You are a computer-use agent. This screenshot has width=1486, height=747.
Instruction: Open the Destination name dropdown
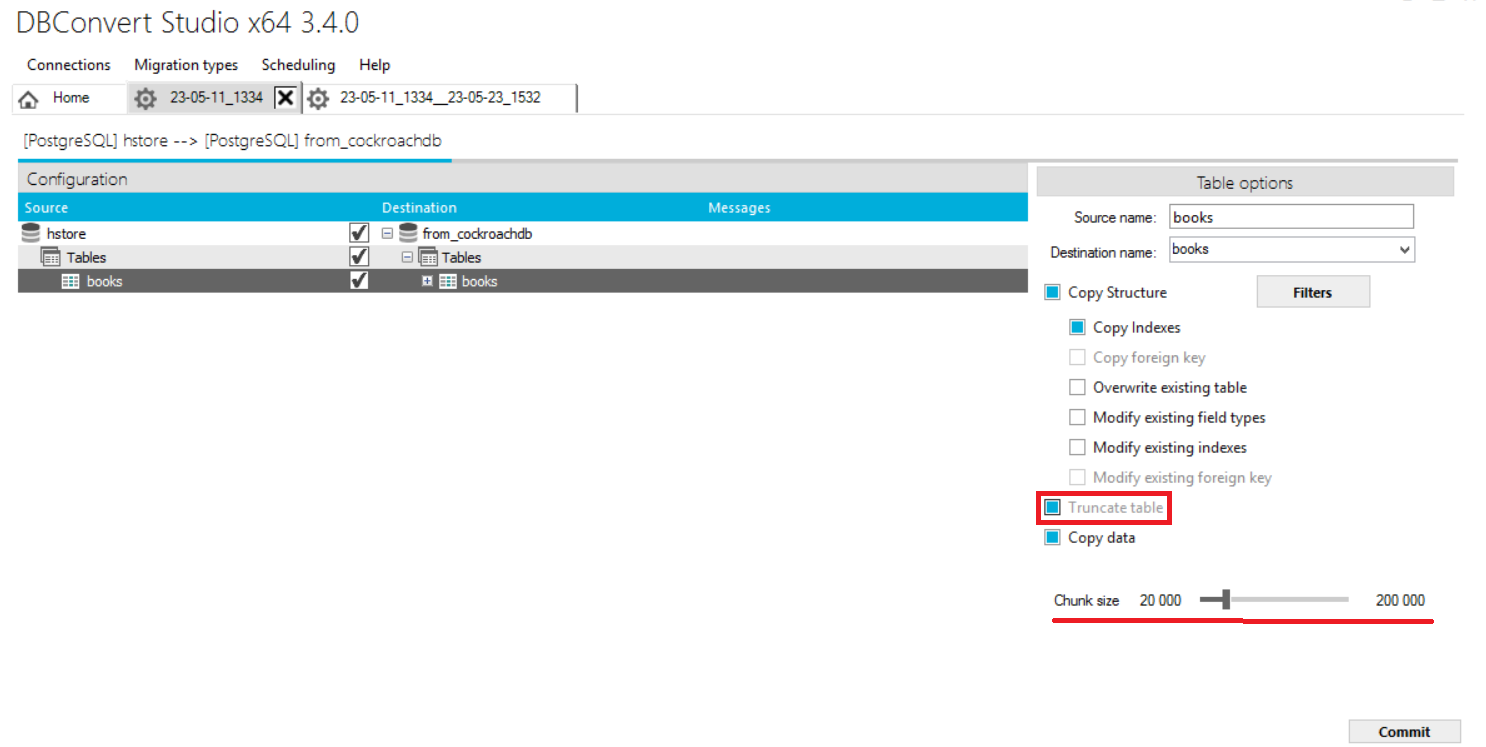(x=1405, y=249)
